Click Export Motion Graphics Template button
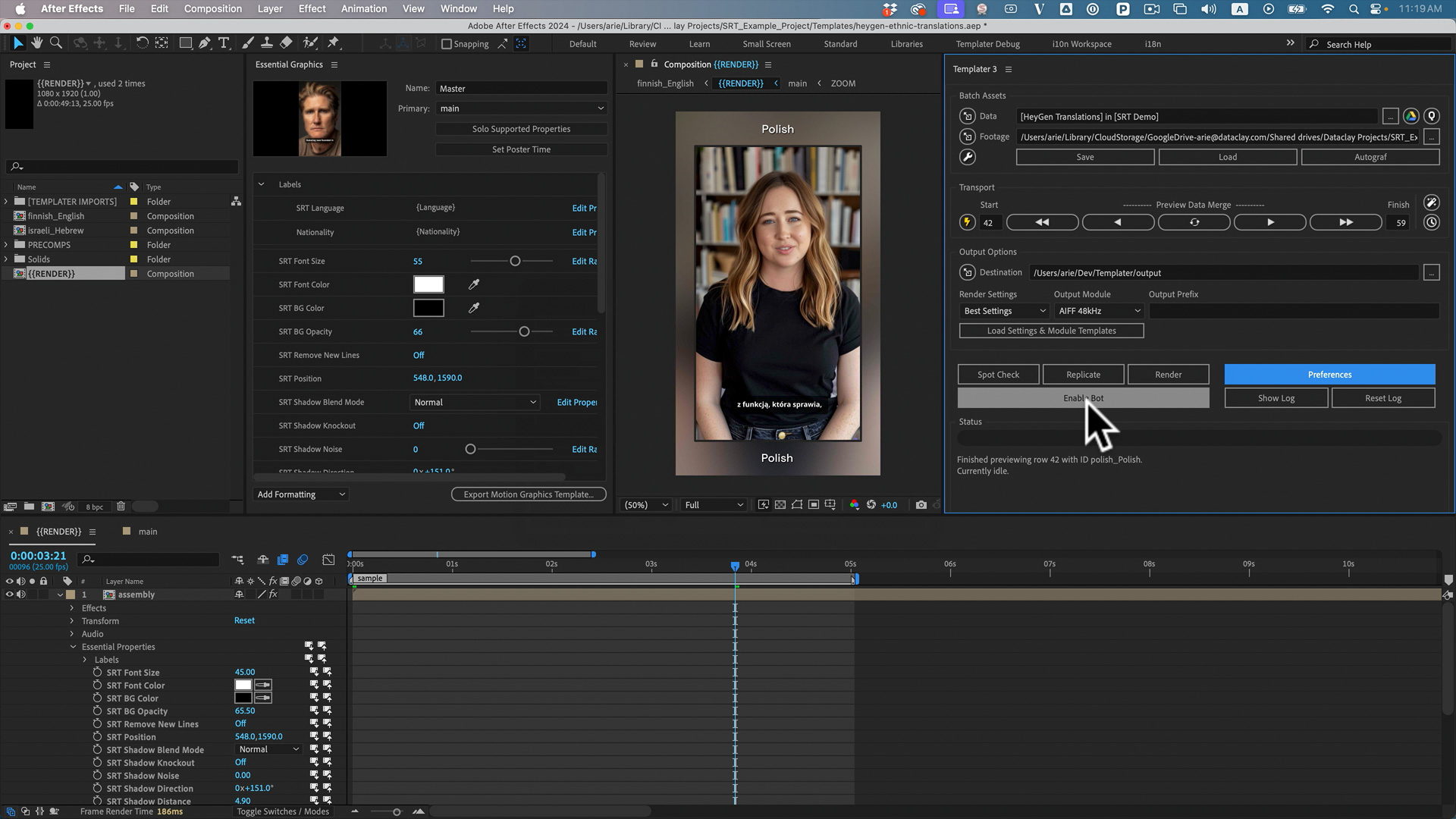 pos(529,494)
